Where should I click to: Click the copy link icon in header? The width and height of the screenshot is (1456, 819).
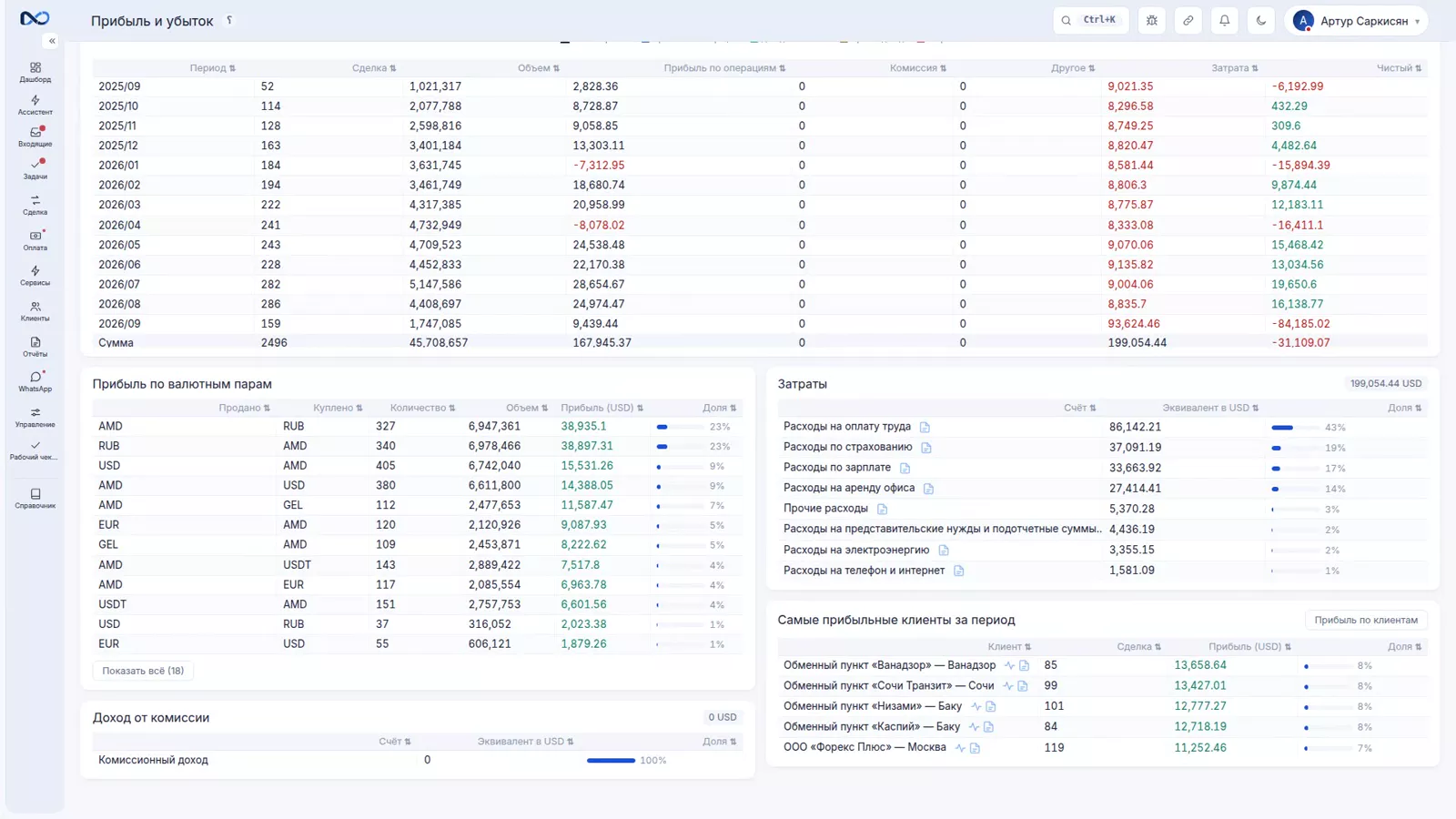(1188, 20)
